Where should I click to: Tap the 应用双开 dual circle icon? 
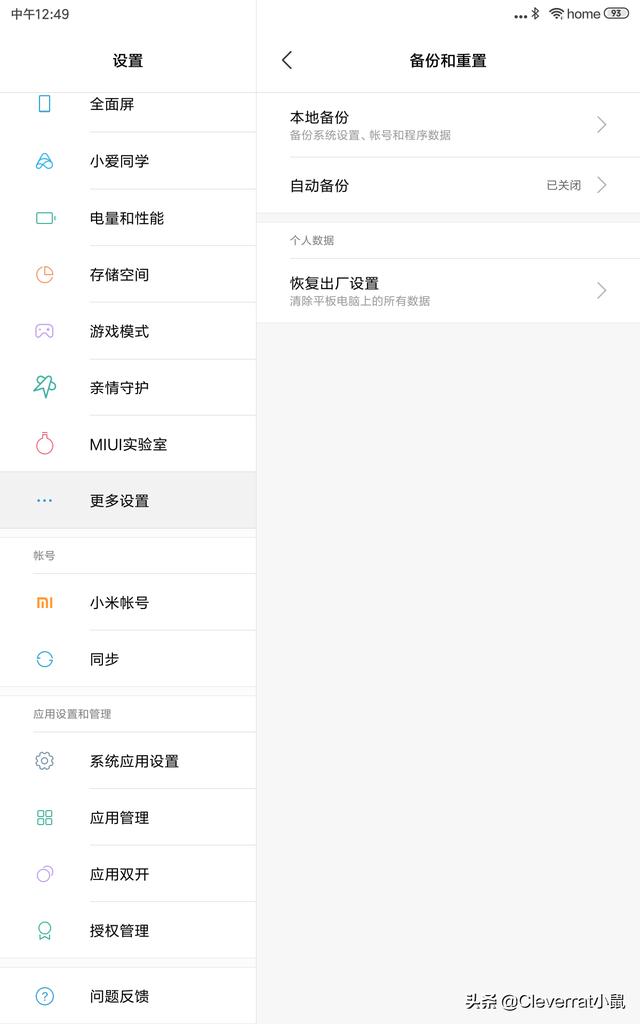[x=44, y=874]
